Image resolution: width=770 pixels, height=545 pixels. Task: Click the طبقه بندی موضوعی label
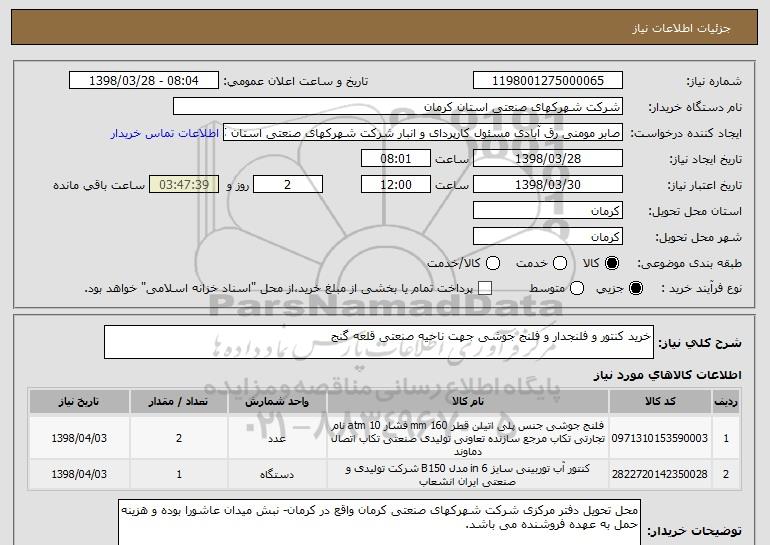click(x=689, y=264)
